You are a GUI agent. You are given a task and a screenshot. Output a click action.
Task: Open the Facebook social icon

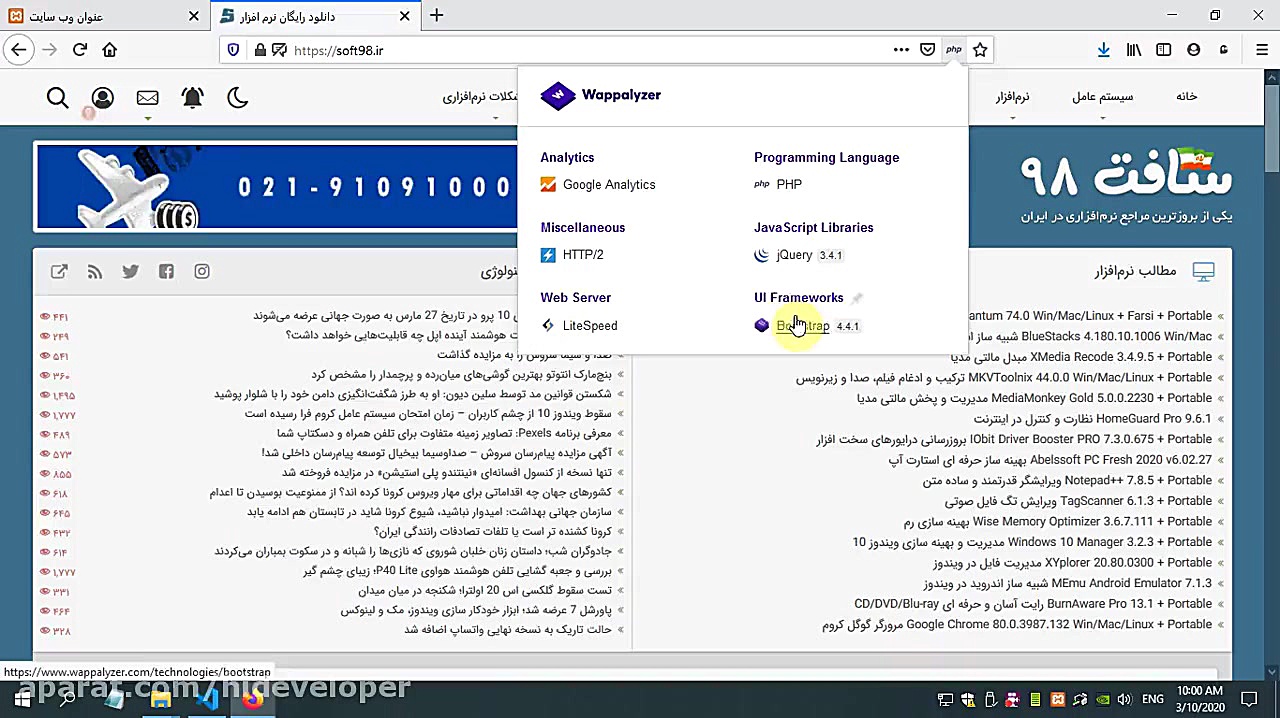coord(166,271)
